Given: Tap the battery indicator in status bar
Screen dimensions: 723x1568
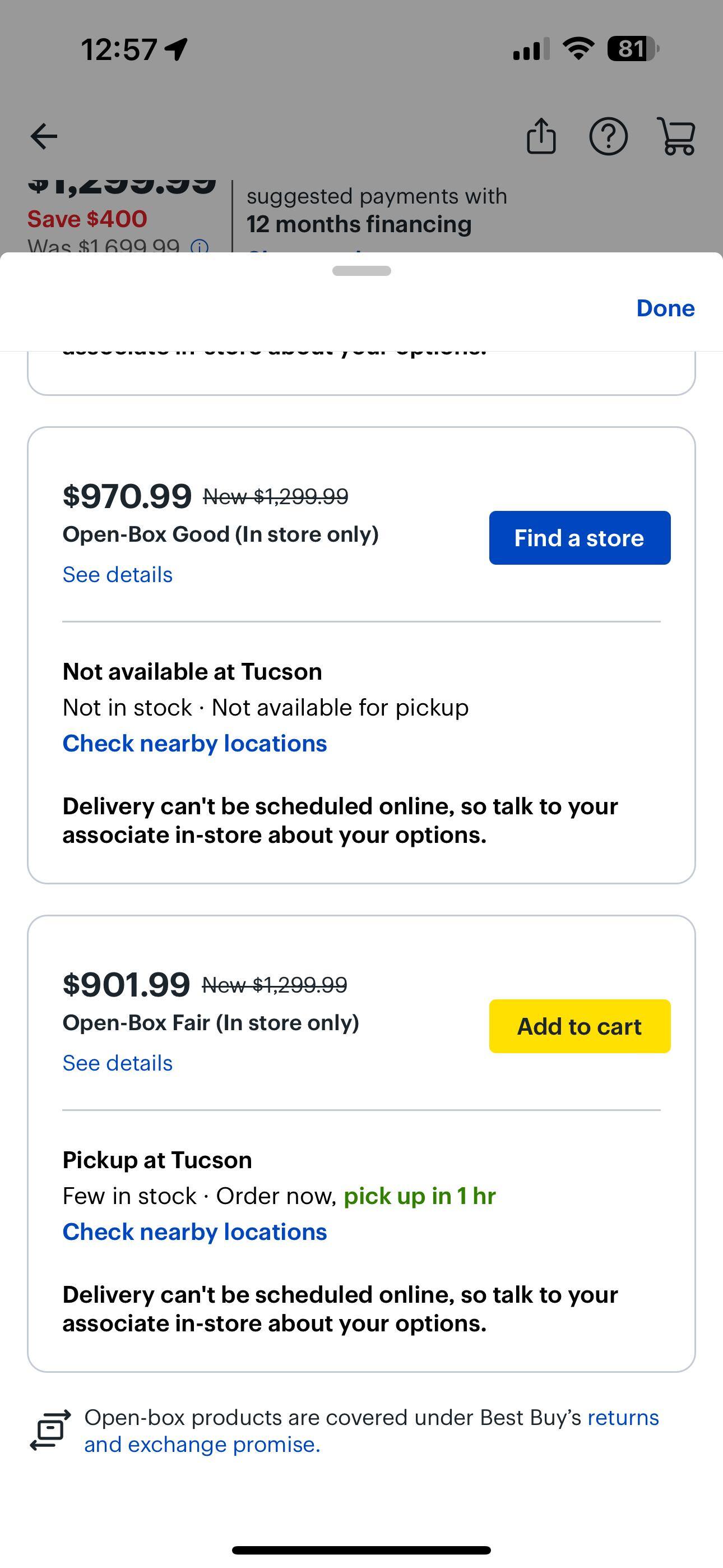Looking at the screenshot, I should click(633, 49).
